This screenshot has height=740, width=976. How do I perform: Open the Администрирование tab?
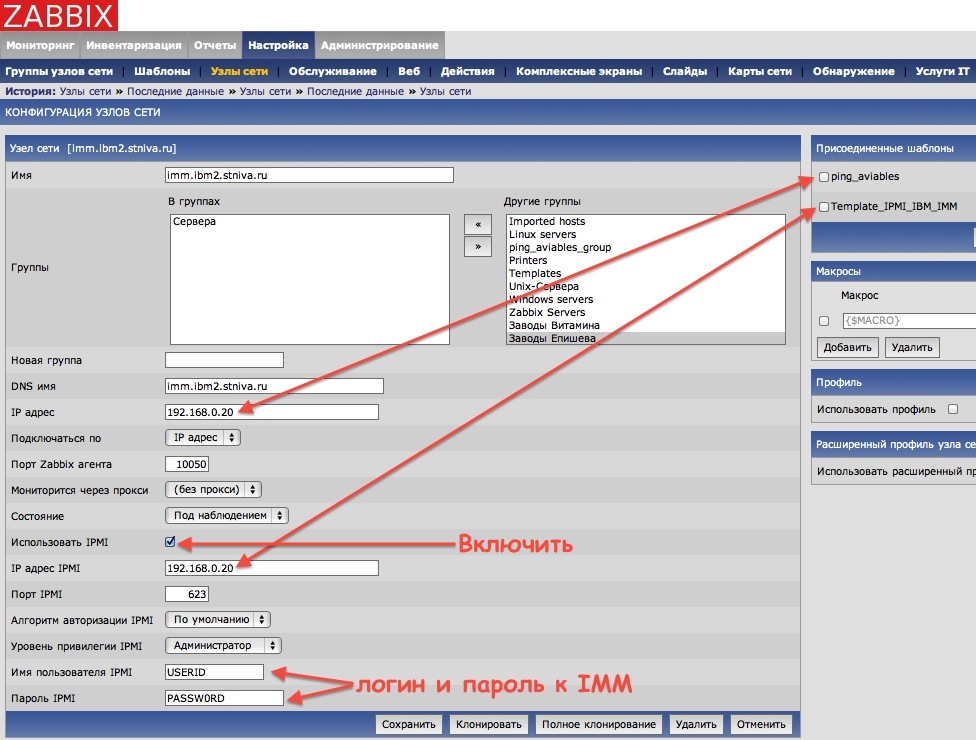pyautogui.click(x=379, y=45)
